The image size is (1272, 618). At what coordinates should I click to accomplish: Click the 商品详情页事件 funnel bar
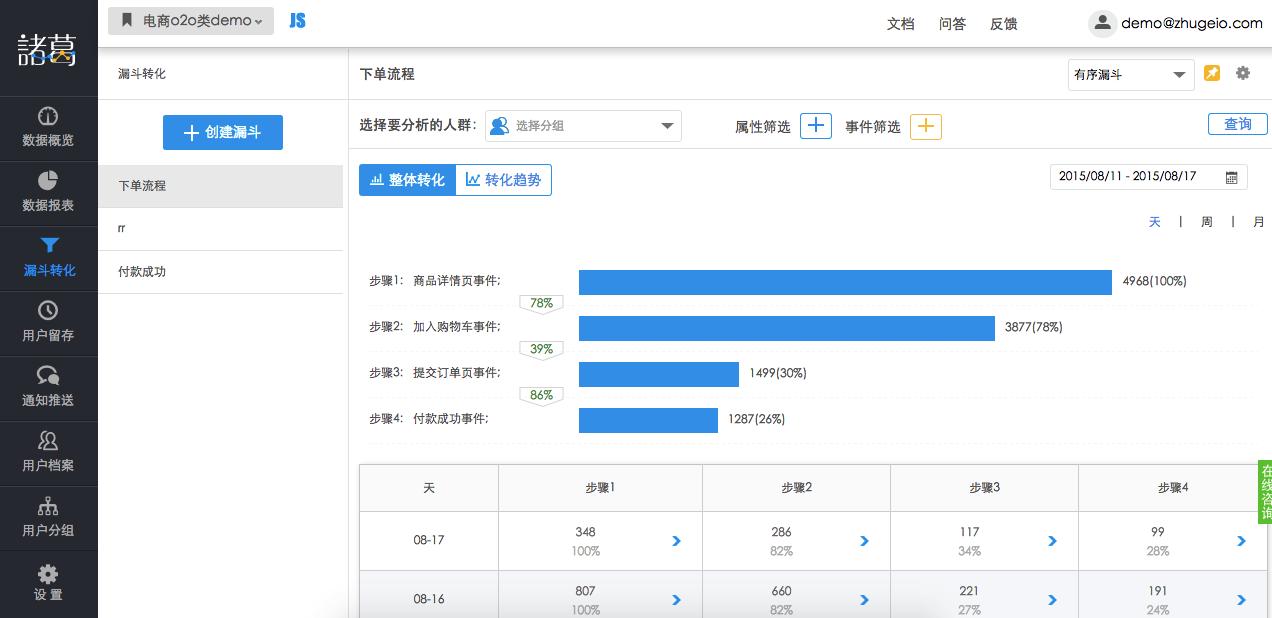click(845, 282)
